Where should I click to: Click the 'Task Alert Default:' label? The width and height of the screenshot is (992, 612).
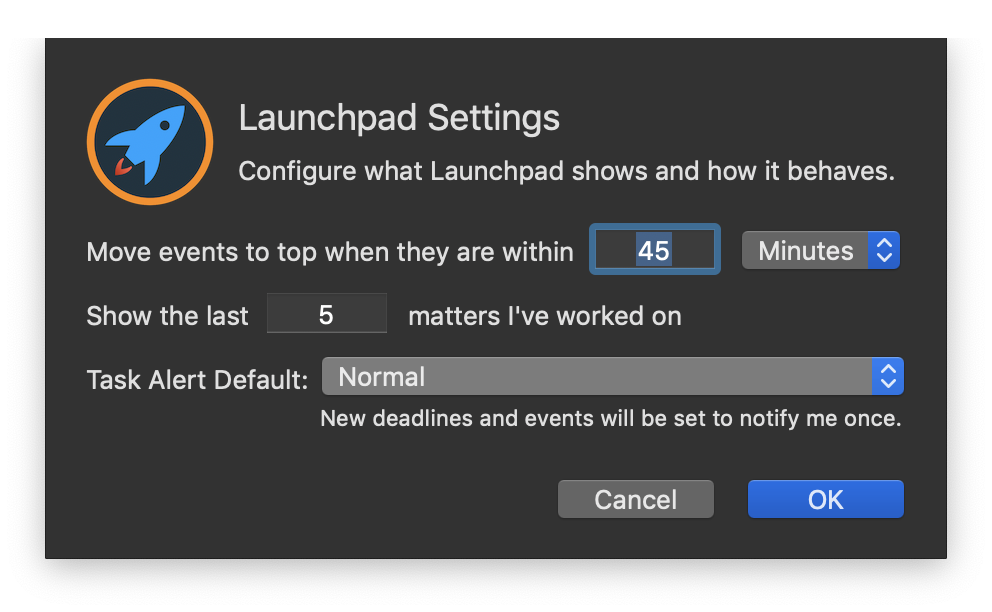197,380
